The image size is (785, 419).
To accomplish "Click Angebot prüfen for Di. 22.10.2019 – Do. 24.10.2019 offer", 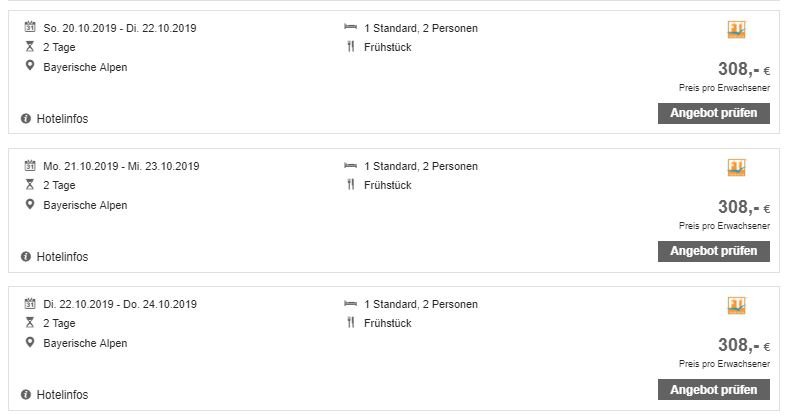I will (x=713, y=389).
